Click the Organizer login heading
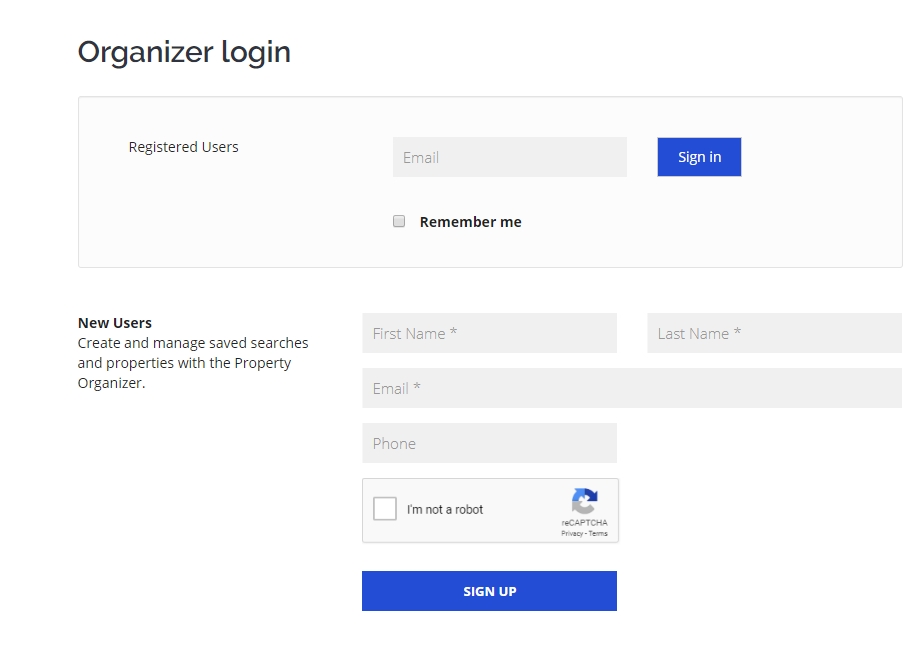 (184, 52)
